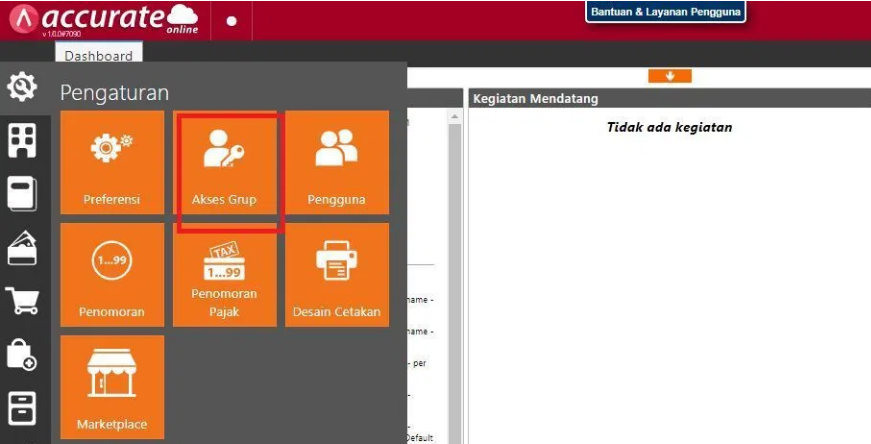Open the Akses Grup tile
Viewport: 871px width, 444px height.
pos(224,162)
